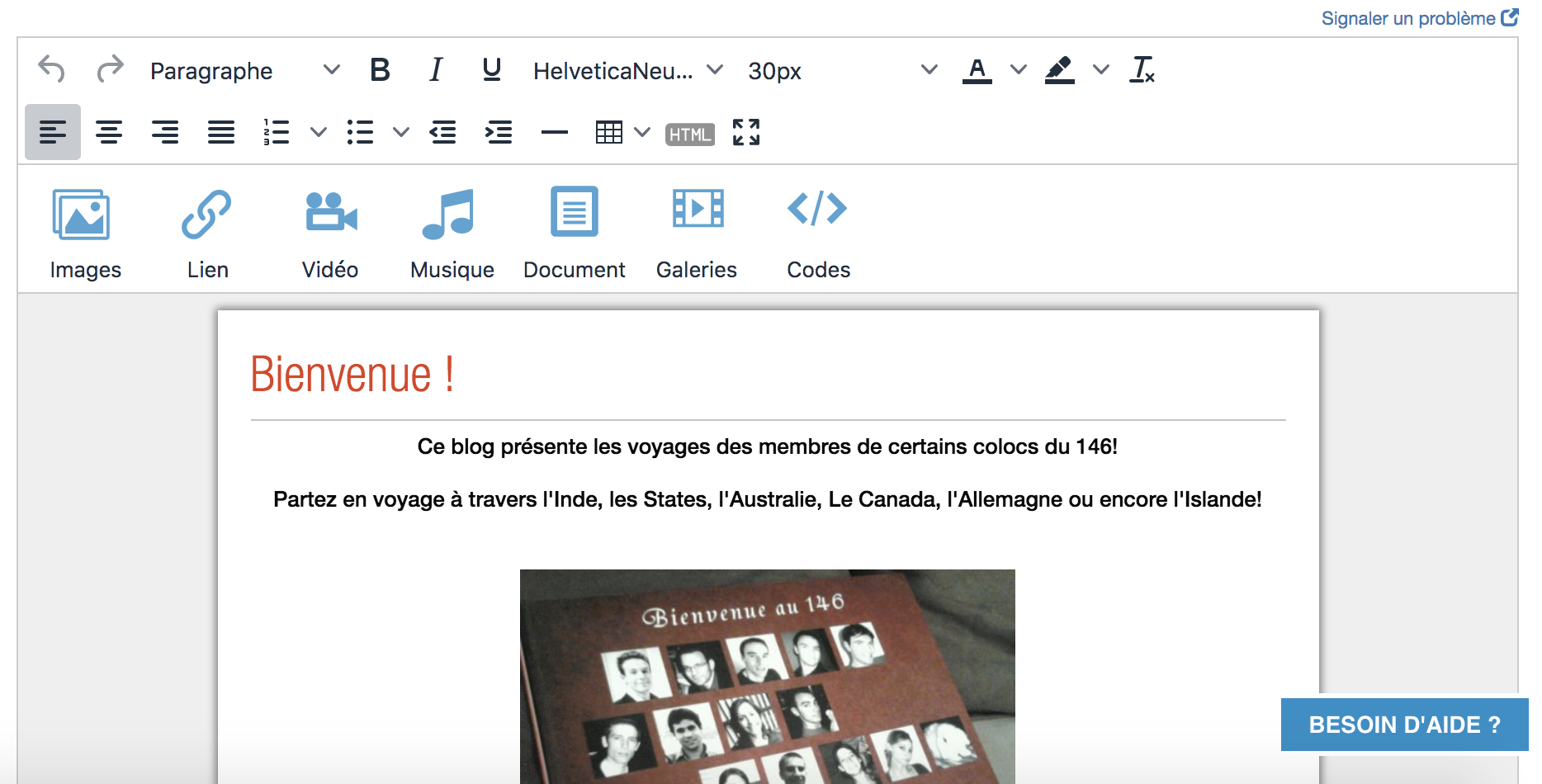This screenshot has width=1542, height=784.
Task: Open the HelveticaNeue font family dropdown
Action: (627, 70)
